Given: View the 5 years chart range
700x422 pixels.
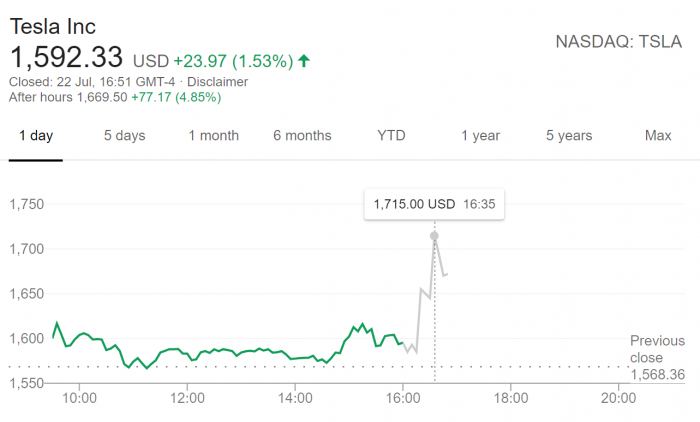Looking at the screenshot, I should [x=569, y=135].
